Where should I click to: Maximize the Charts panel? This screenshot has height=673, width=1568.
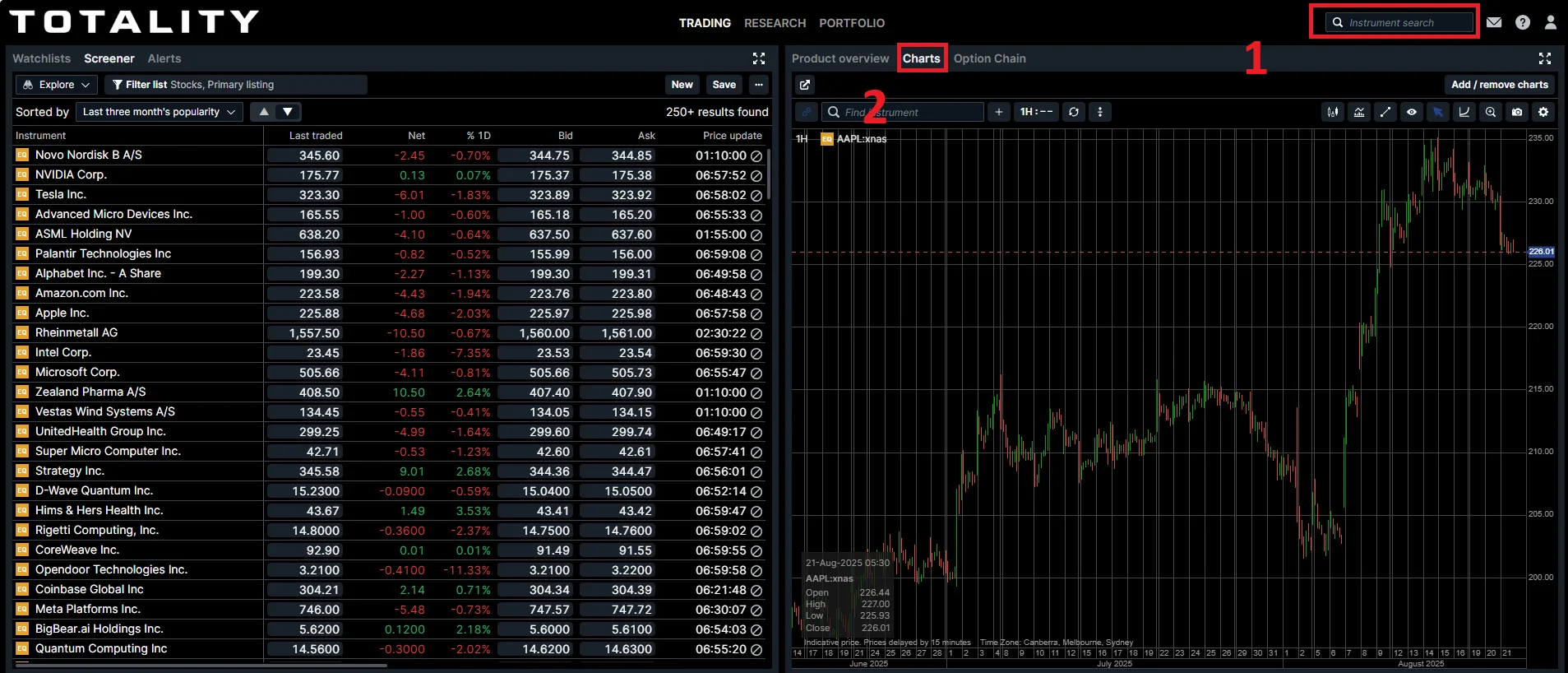coord(1545,58)
